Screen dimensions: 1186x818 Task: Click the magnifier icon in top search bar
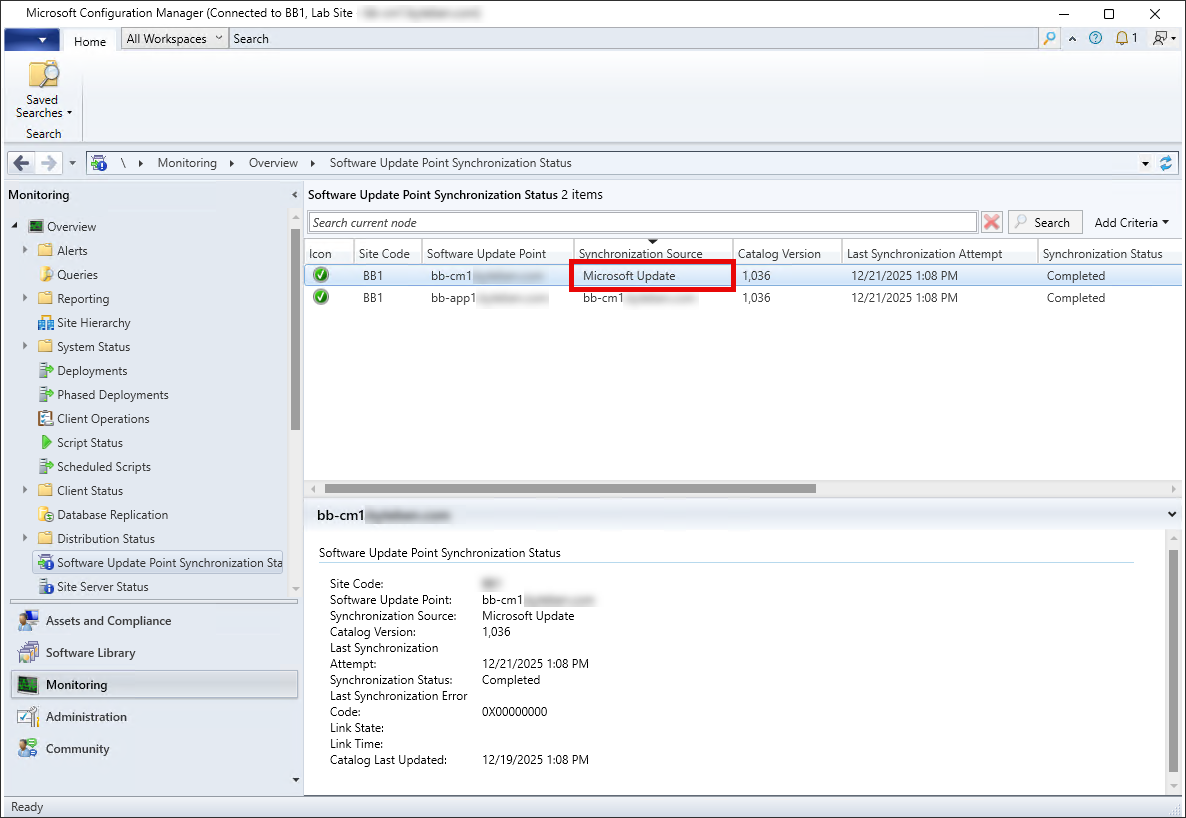click(x=1049, y=39)
